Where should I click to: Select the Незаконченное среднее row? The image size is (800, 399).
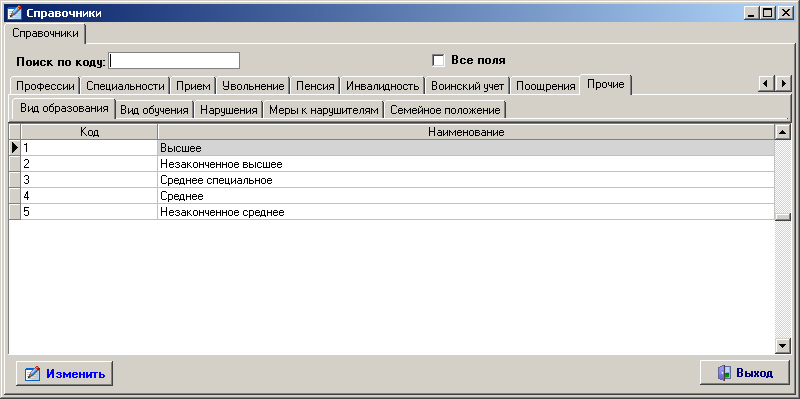pos(392,212)
